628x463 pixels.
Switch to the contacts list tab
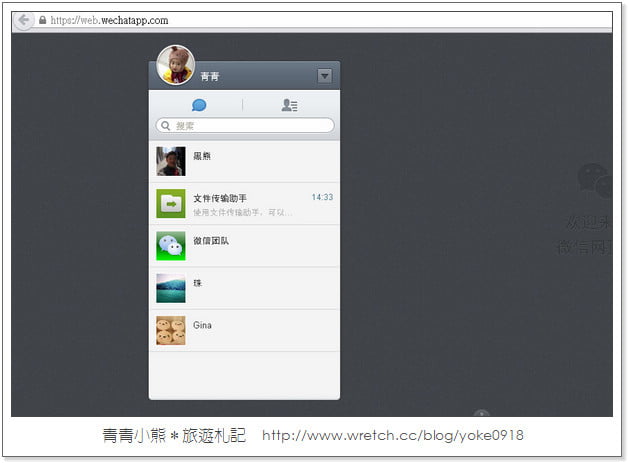click(x=289, y=105)
